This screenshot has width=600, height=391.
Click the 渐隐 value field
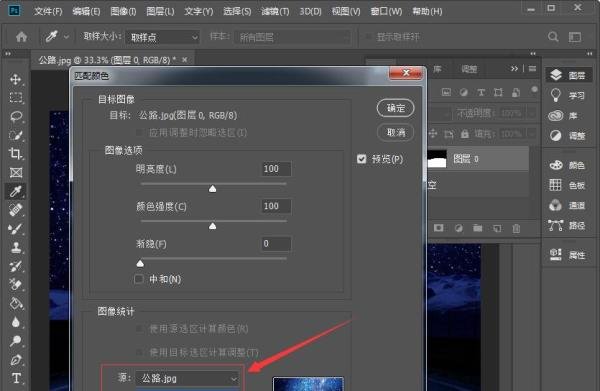276,244
